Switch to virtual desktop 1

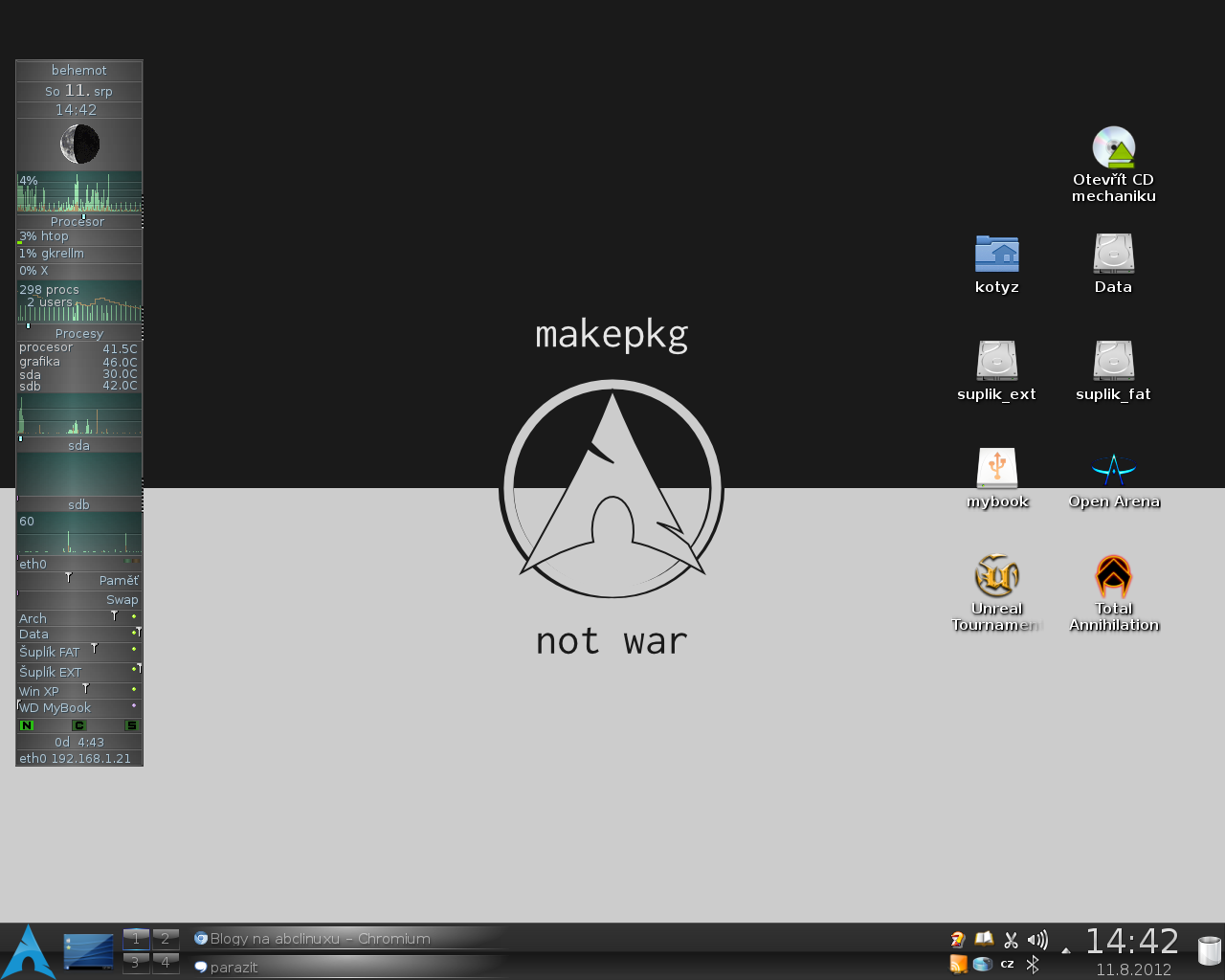tap(136, 938)
